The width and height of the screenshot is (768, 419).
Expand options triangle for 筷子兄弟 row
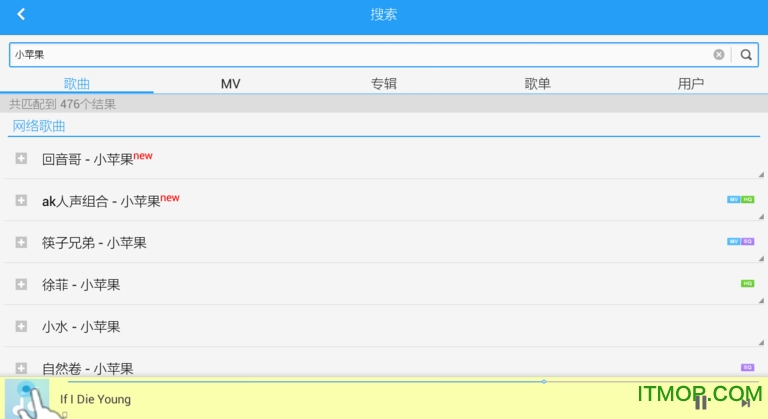[760, 257]
